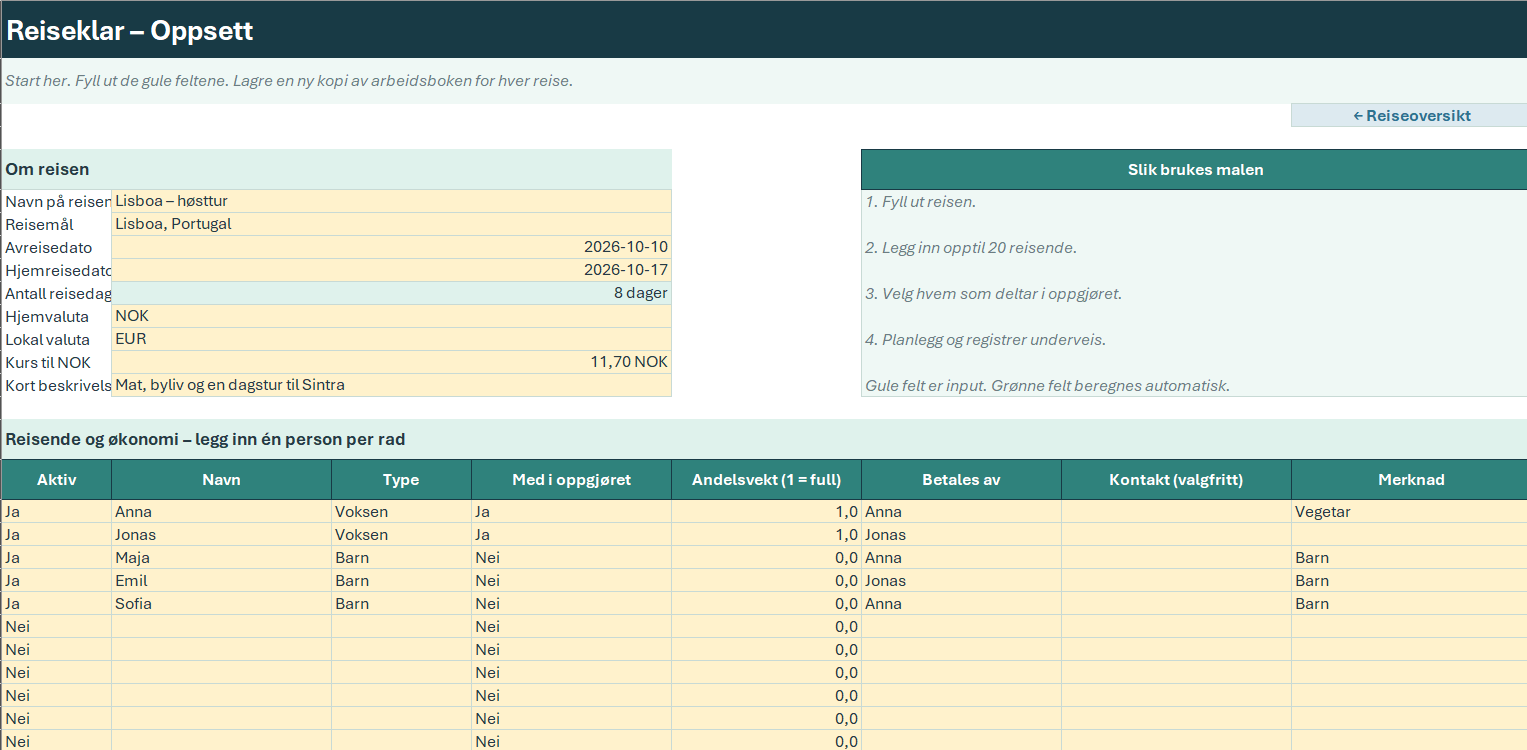
Task: Select the Hjemvaluta cell NOK
Action: (391, 316)
